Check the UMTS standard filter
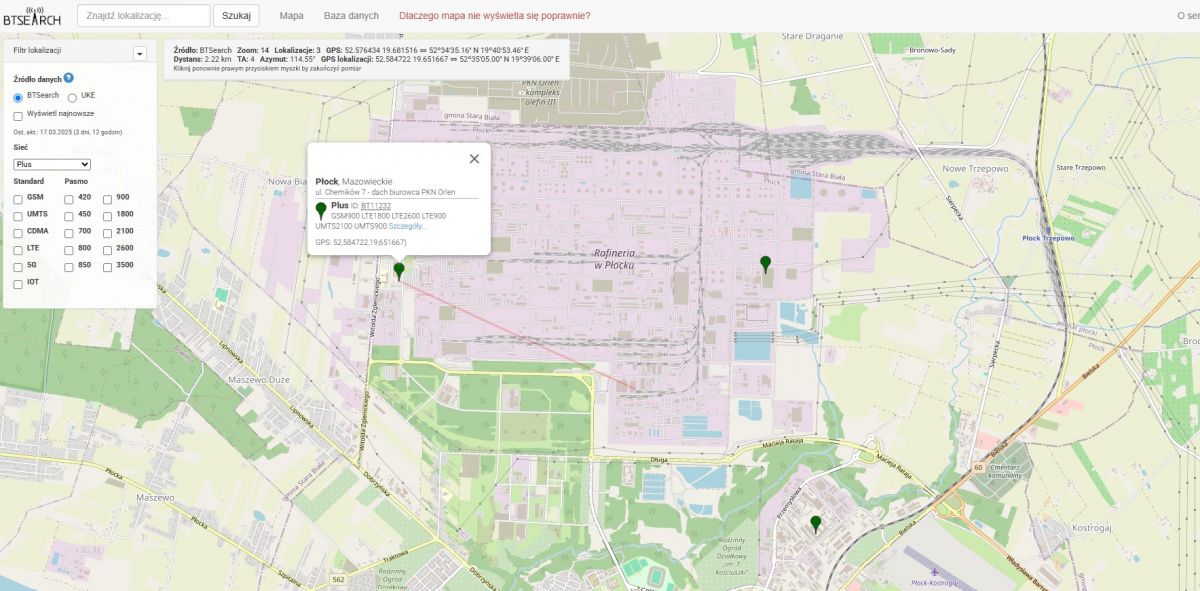The image size is (1200, 591). coord(18,216)
